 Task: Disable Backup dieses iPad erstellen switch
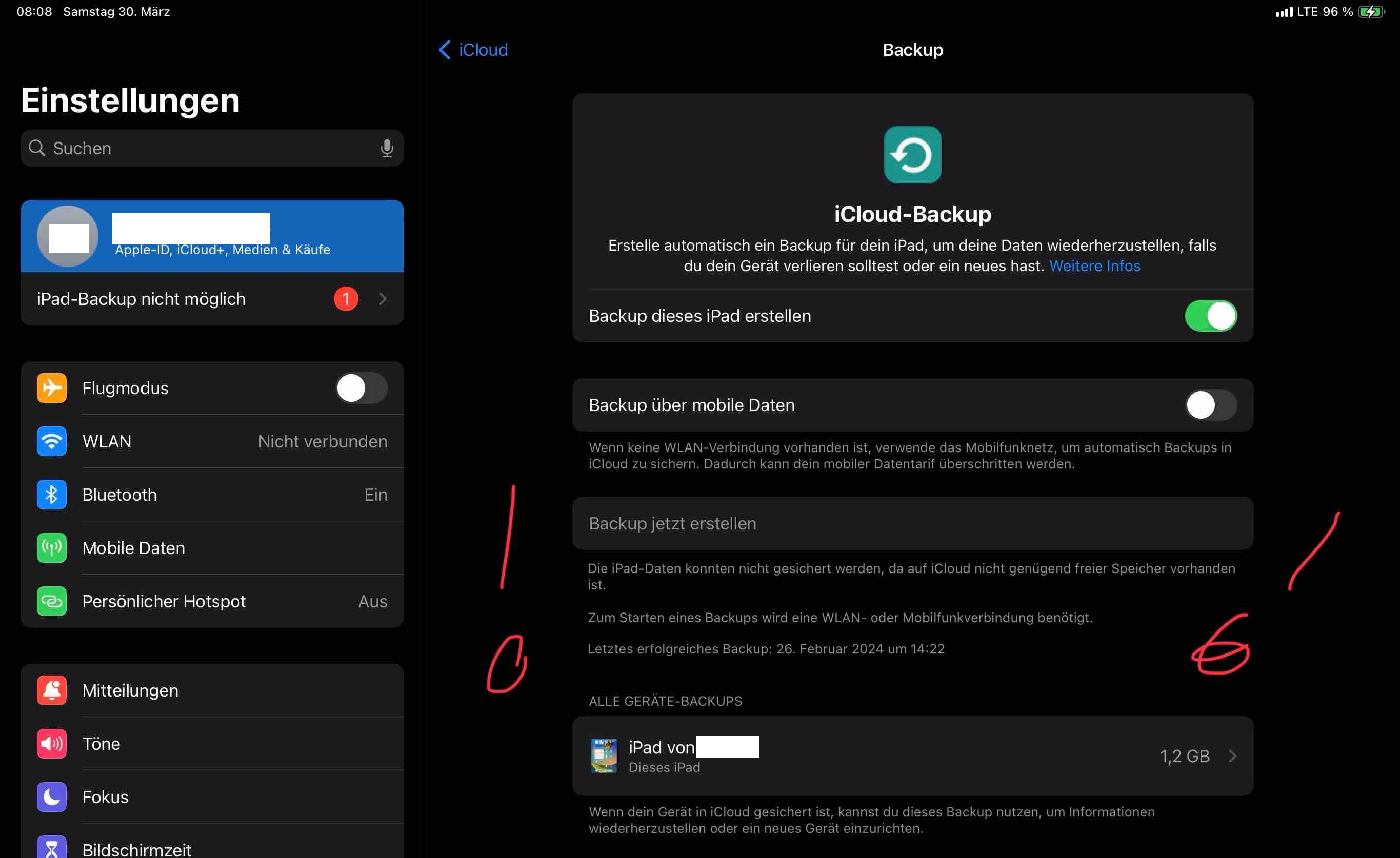click(x=1210, y=316)
